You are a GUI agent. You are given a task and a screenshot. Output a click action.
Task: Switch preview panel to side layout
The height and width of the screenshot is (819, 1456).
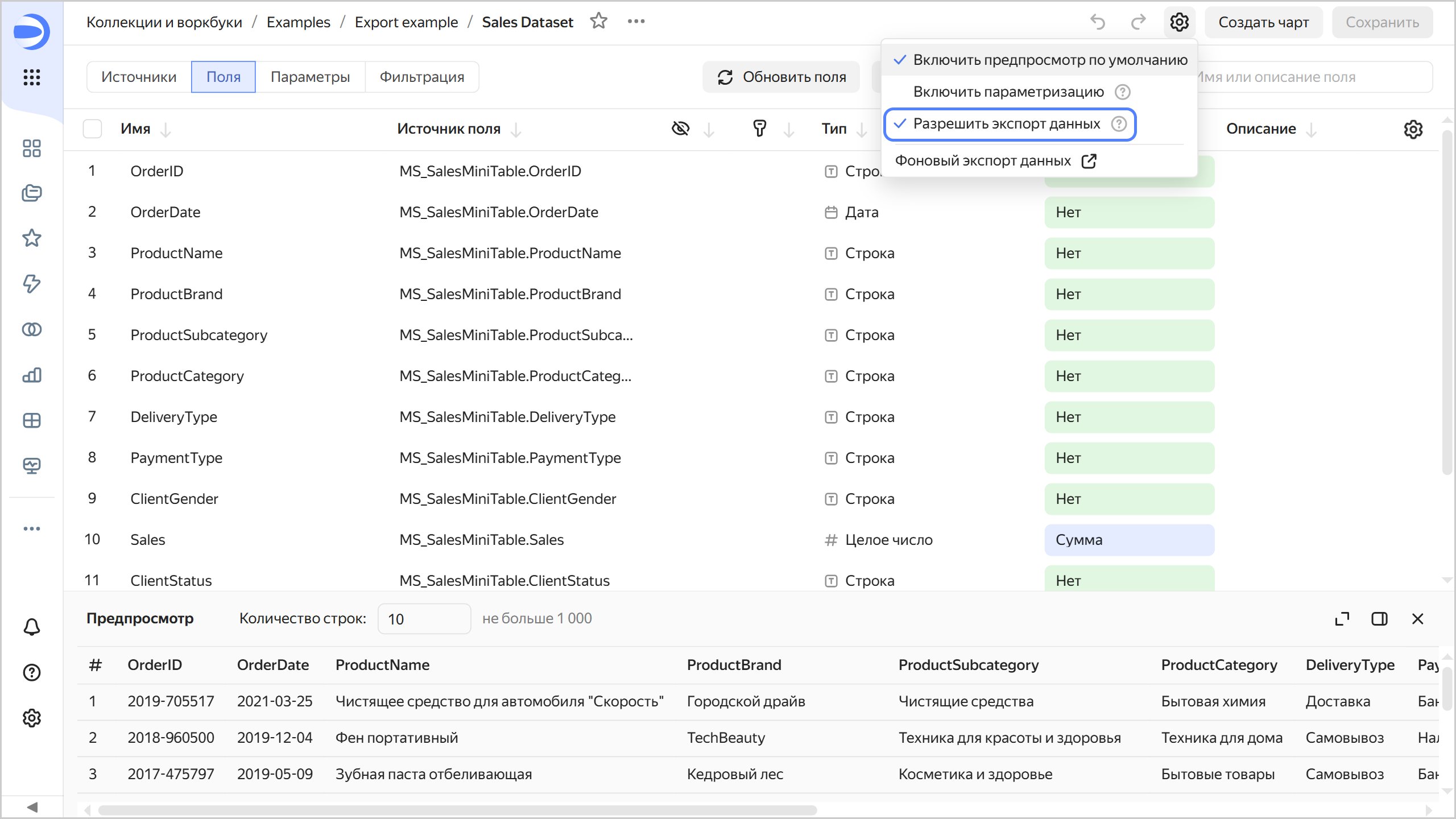pos(1379,619)
